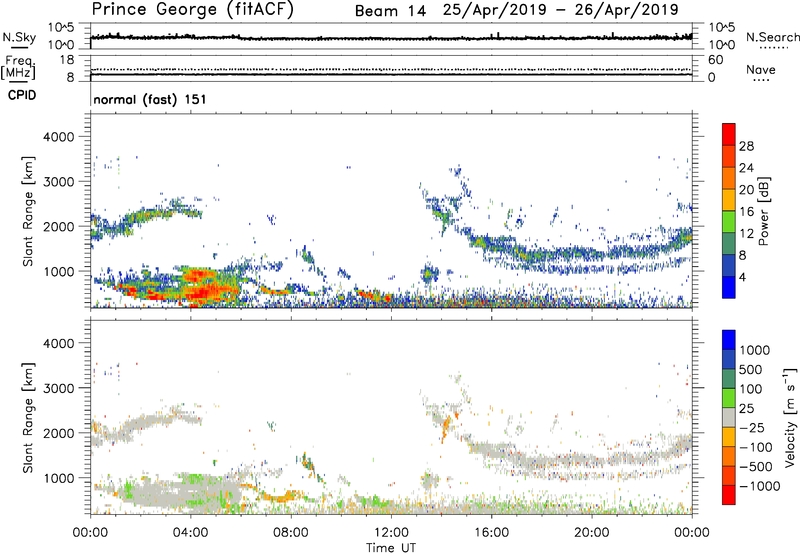Click the 'Prince George (fitACF)' plot title
Viewport: 800px width, 554px height.
193,10
